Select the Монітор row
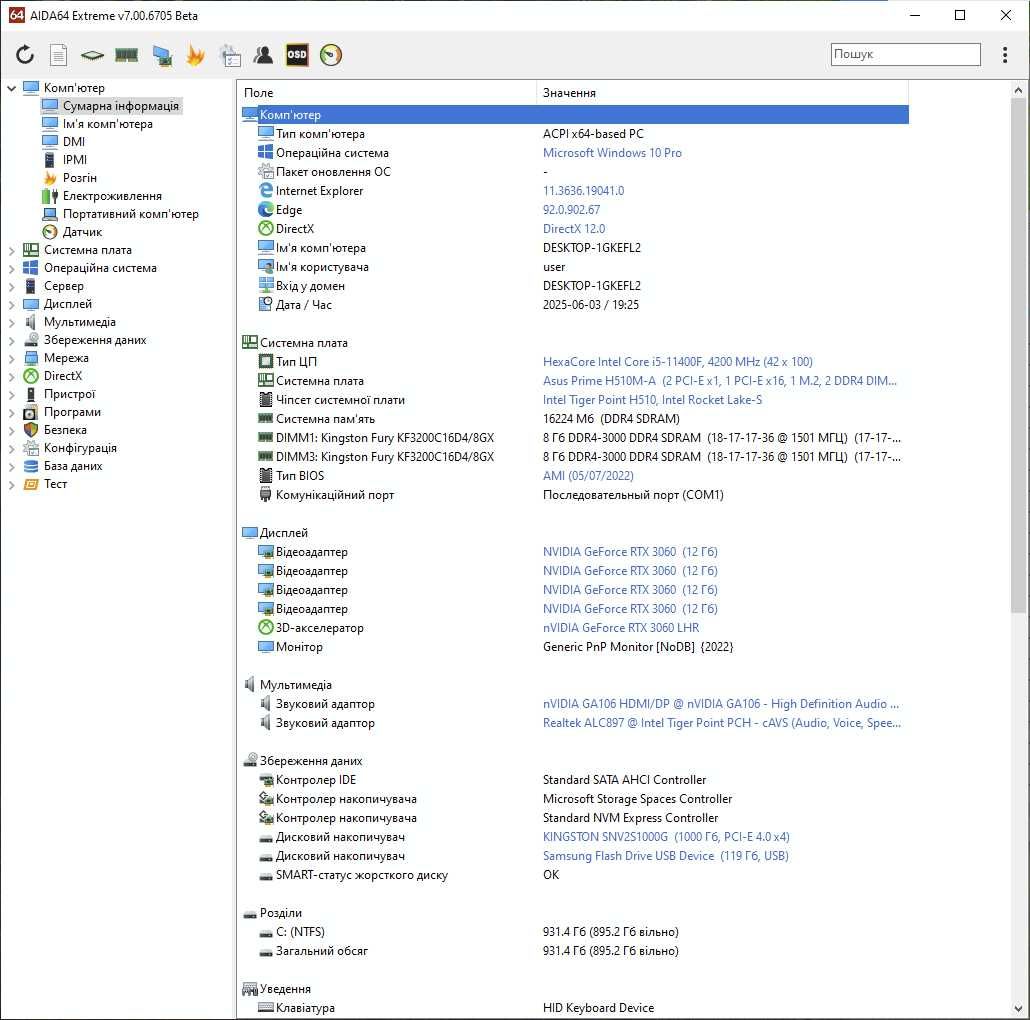The image size is (1030, 1020). point(575,646)
